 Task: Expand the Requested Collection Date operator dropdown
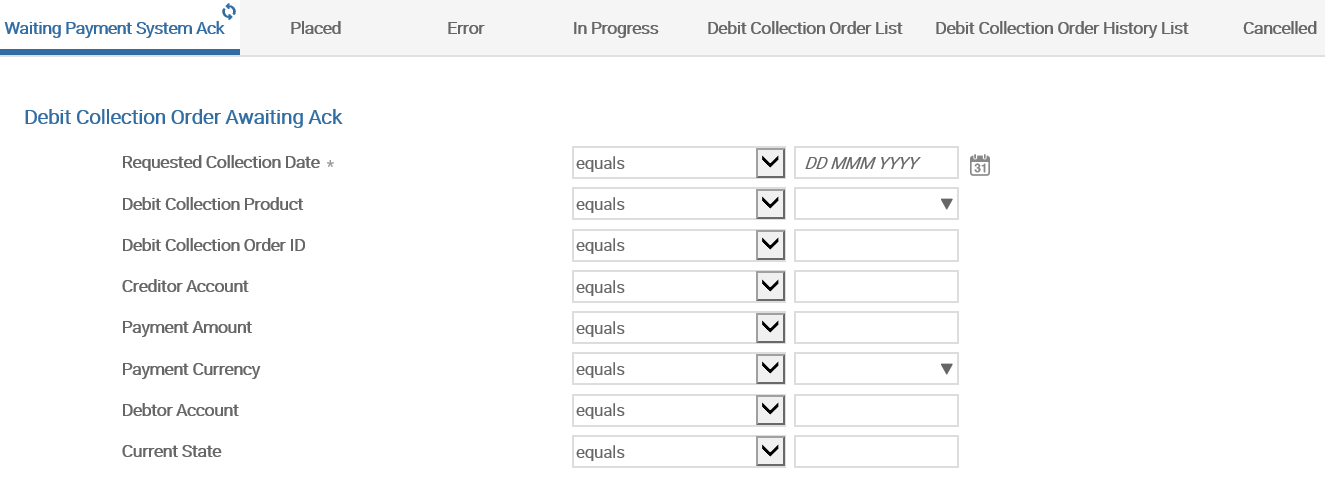[x=769, y=163]
